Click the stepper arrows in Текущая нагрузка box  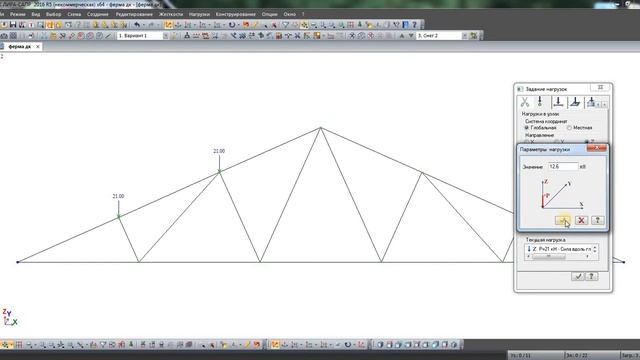595,249
